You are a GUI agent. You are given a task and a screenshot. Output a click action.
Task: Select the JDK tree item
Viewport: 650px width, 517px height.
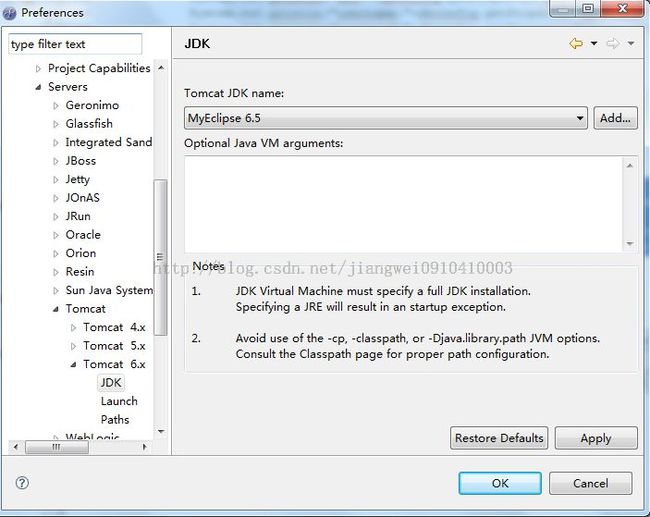pyautogui.click(x=111, y=382)
